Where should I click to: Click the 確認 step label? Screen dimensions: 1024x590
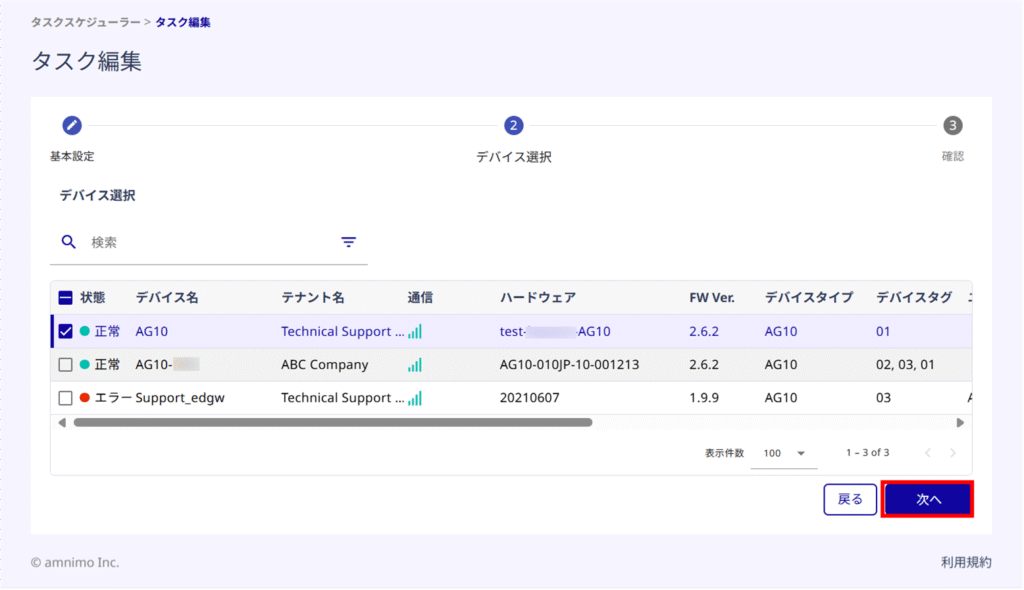pos(953,156)
